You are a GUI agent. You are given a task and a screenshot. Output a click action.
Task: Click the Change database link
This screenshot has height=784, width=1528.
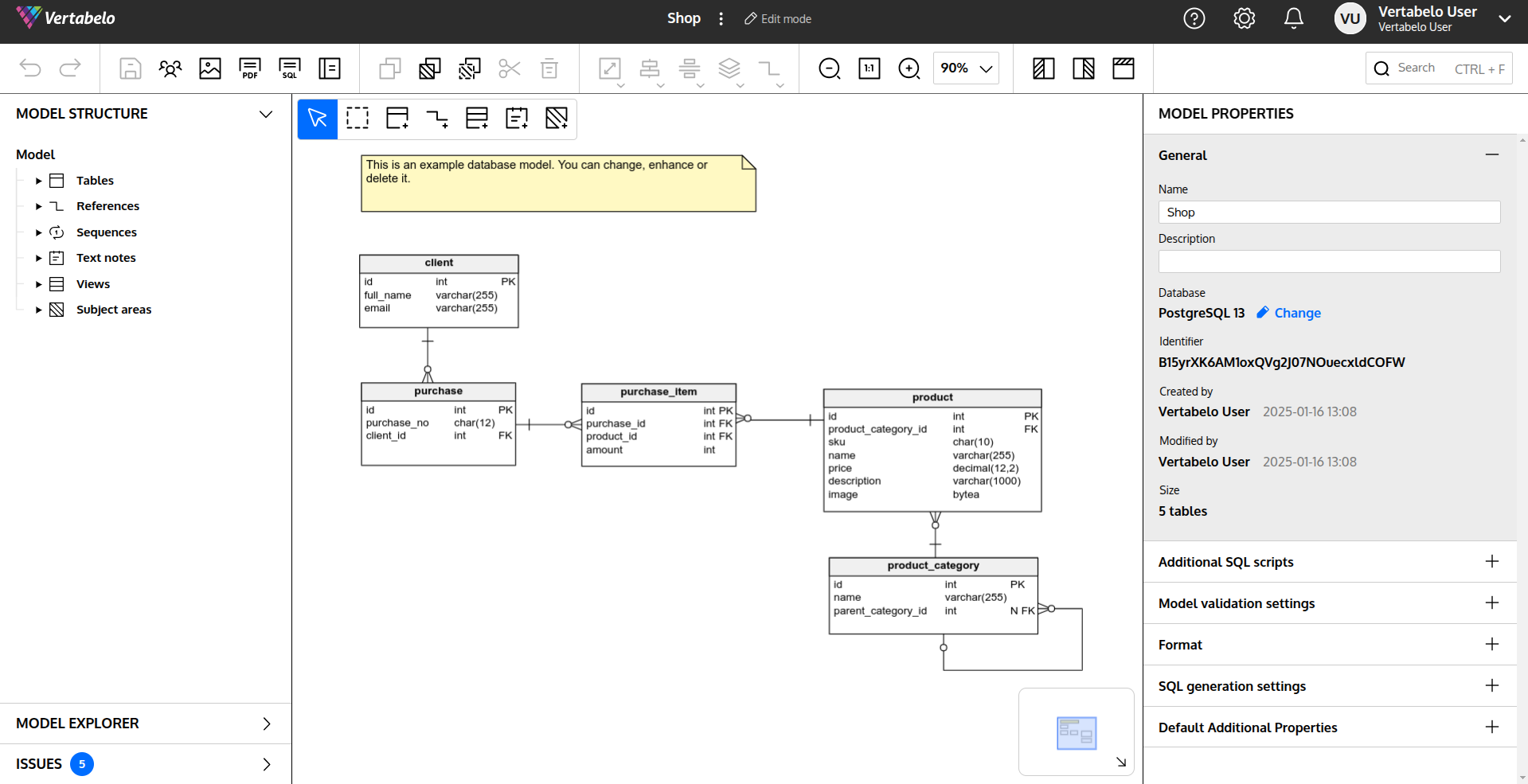click(1297, 313)
